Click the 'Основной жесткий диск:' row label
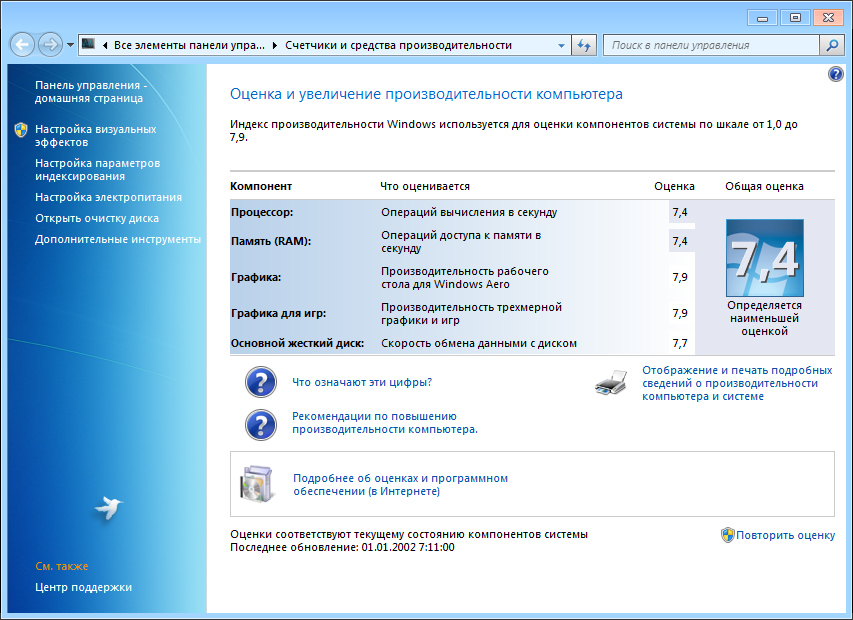The width and height of the screenshot is (853, 620). coord(297,343)
